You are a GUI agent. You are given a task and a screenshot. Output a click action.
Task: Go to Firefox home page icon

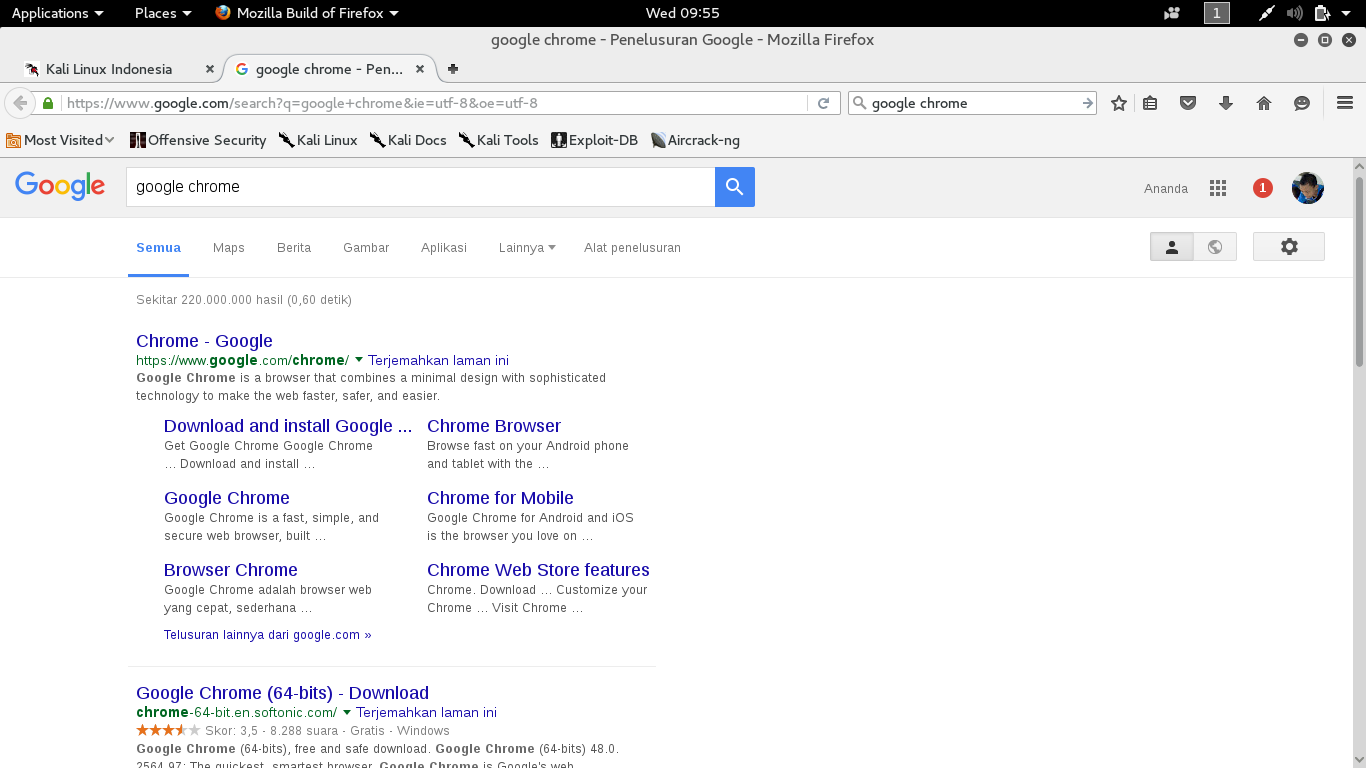coord(1264,103)
